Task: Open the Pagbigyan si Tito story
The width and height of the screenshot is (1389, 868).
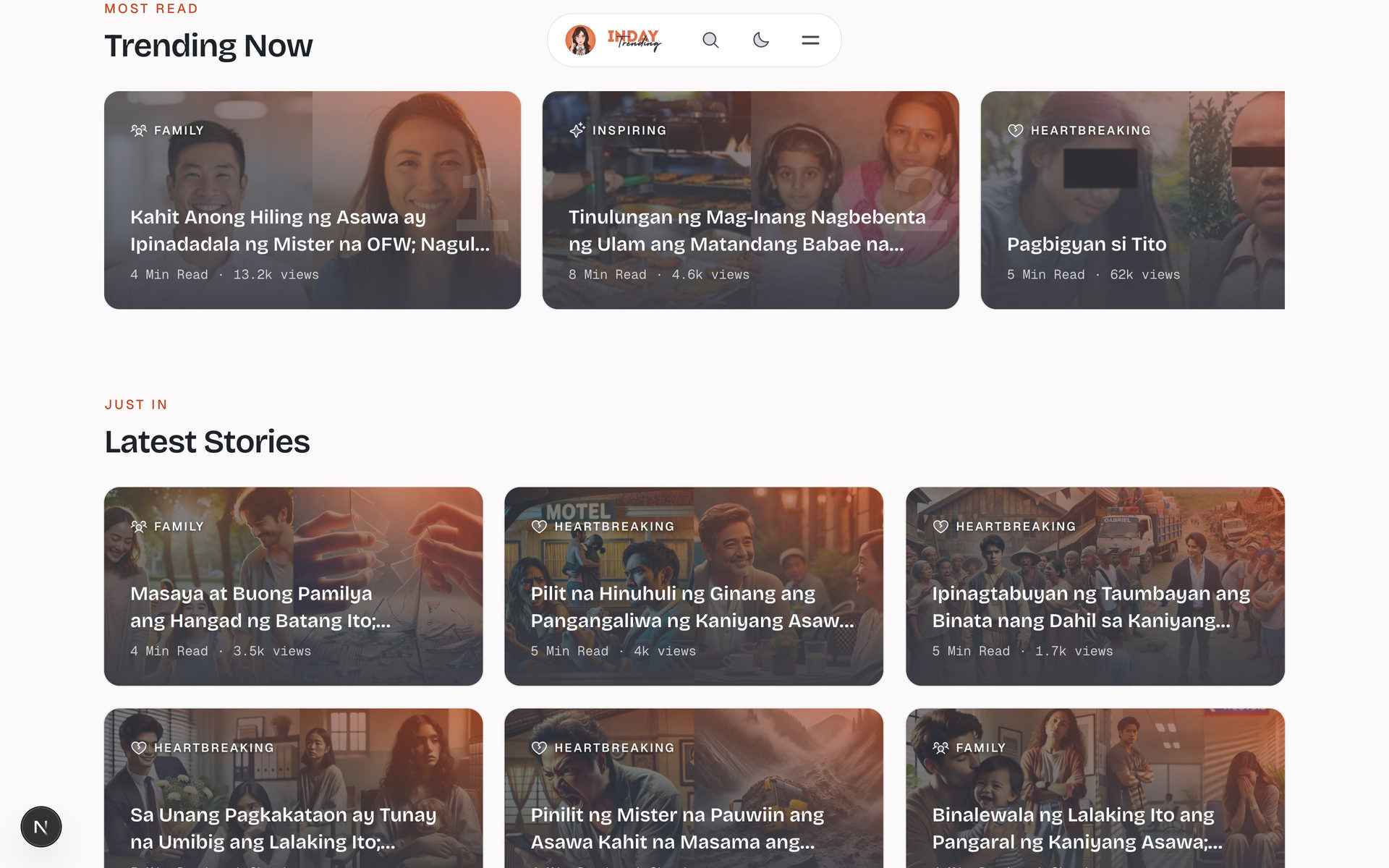Action: [1133, 200]
